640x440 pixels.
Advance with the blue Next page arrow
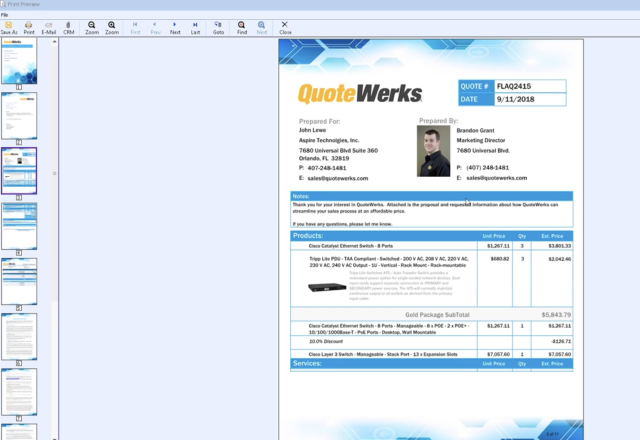[x=175, y=28]
